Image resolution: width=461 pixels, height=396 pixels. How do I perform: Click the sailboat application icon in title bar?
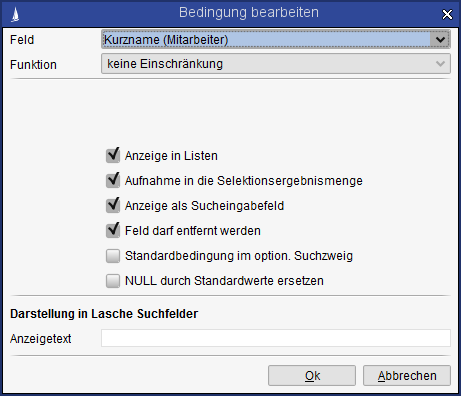[15, 15]
